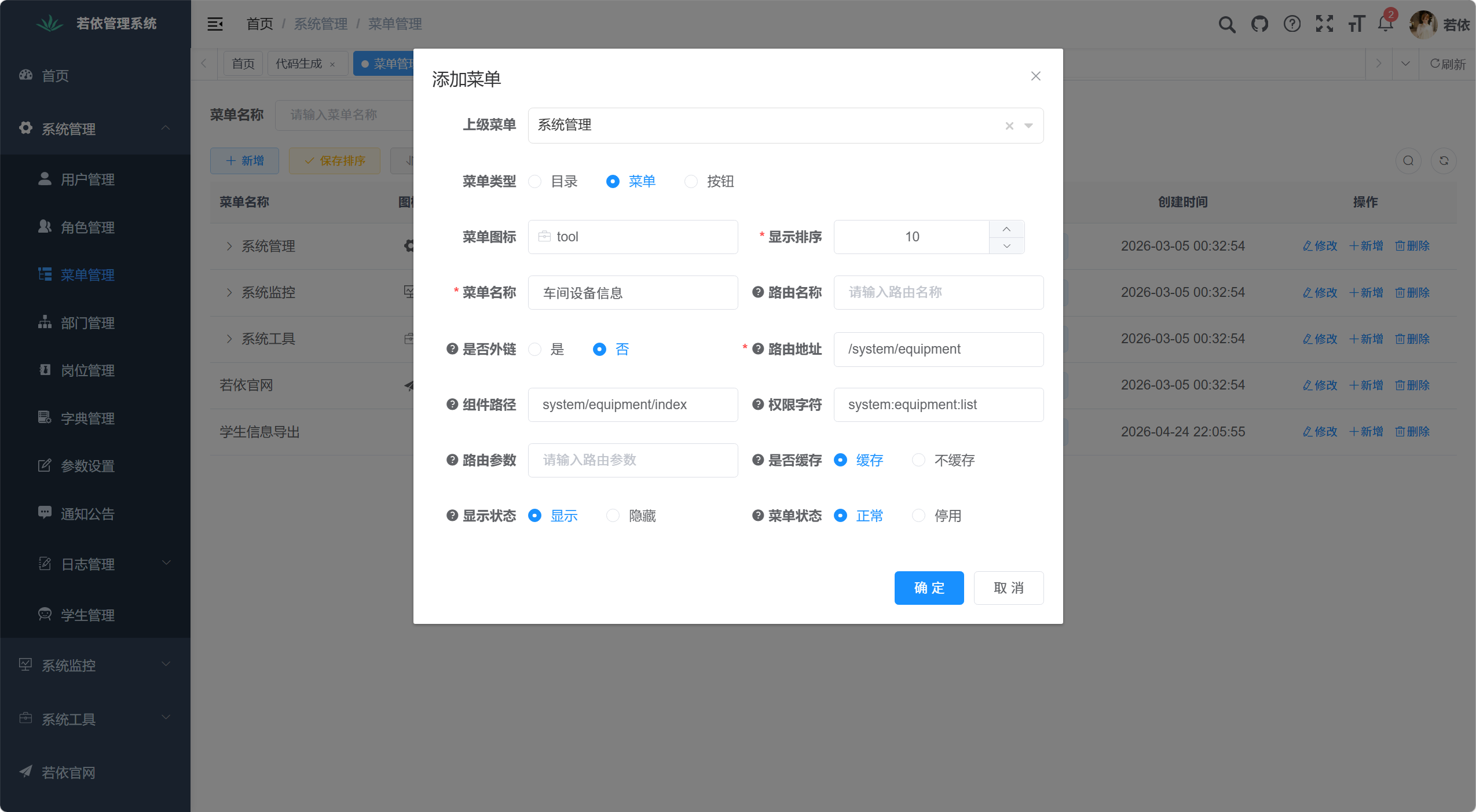The image size is (1476, 812).
Task: Clear the 上级菜单 selection with x icon
Action: [x=1009, y=126]
